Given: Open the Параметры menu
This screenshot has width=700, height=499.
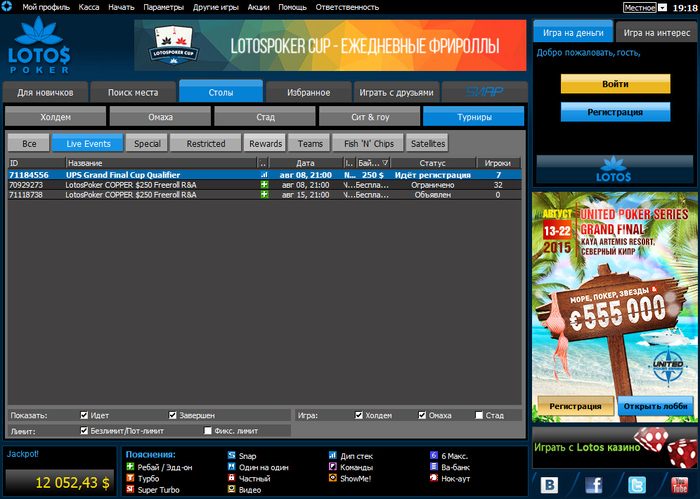Looking at the screenshot, I should pos(163,7).
